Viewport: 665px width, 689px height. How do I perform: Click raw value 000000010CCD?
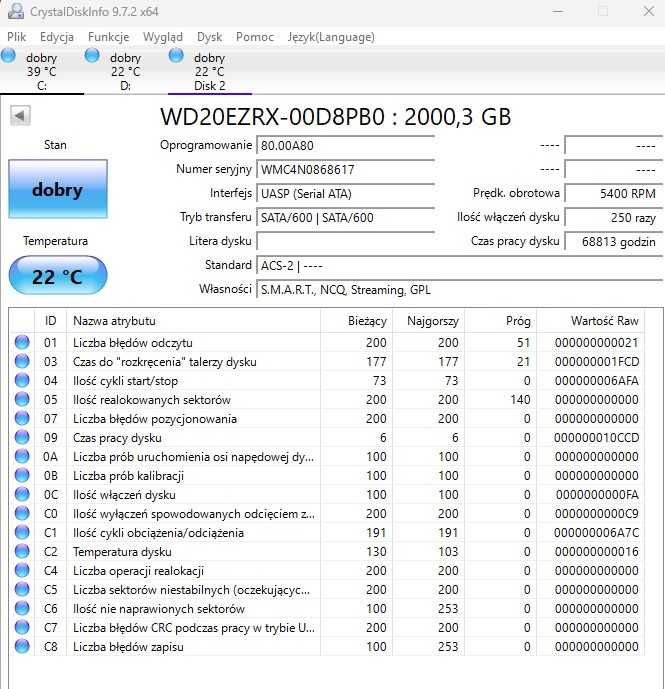pos(596,438)
